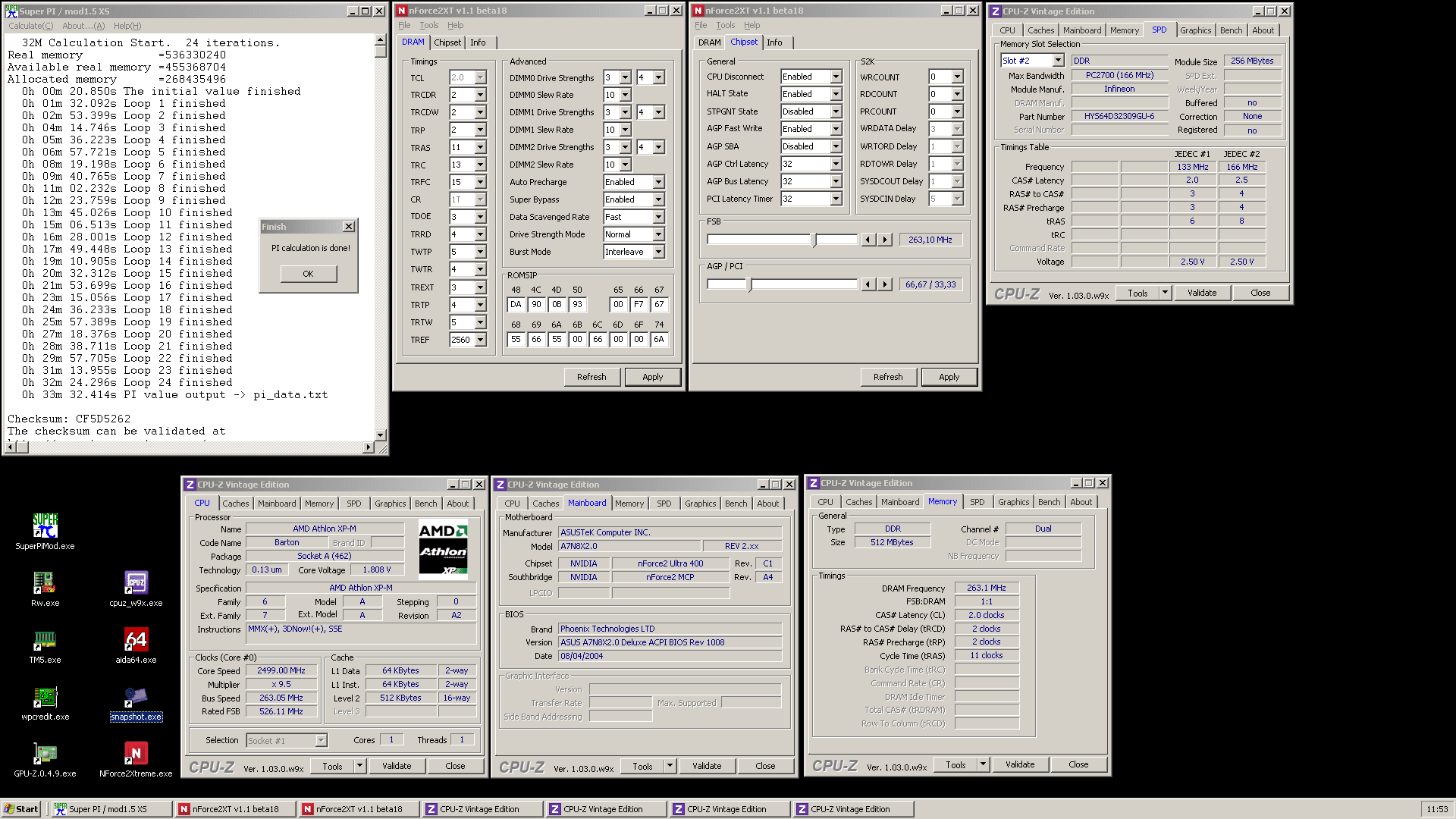Open Rw.exe desktop icon

(x=45, y=588)
